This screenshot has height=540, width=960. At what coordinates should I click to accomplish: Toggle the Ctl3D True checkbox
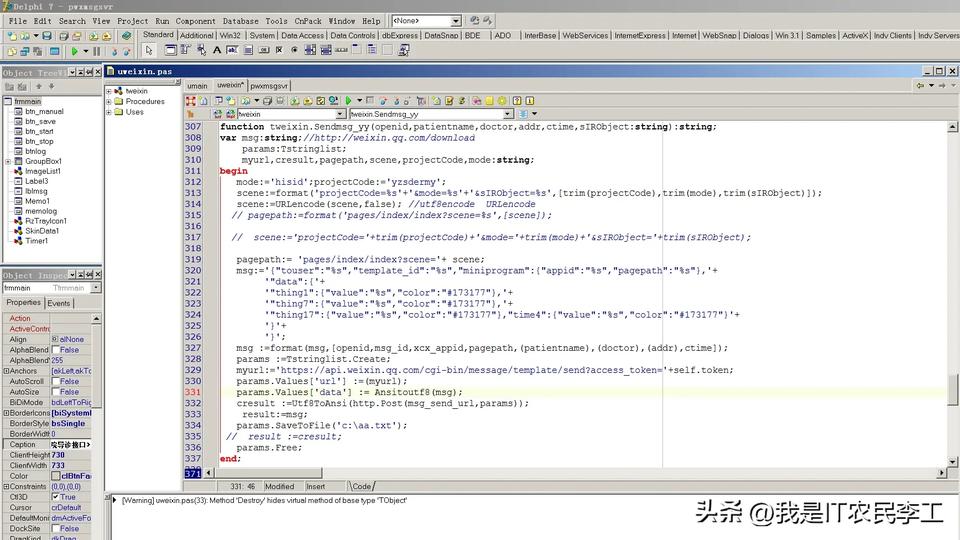tap(56, 497)
